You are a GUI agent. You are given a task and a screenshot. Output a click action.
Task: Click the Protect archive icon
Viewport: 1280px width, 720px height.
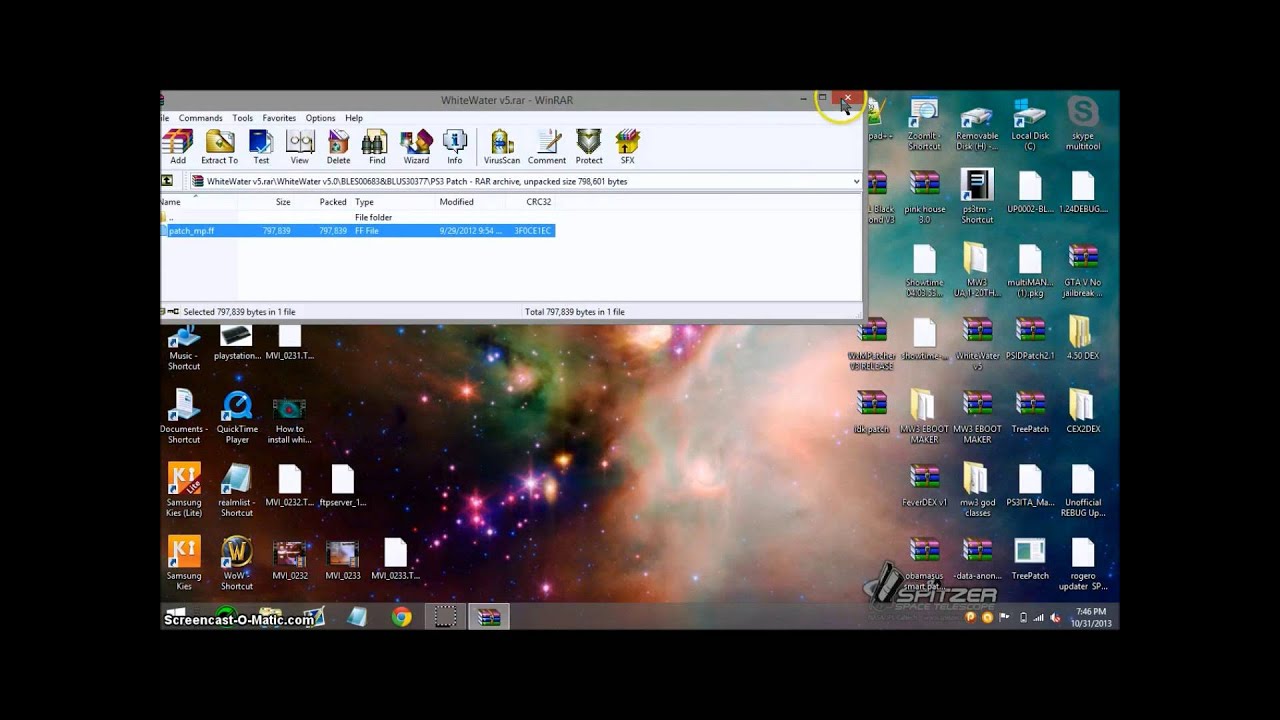point(589,147)
